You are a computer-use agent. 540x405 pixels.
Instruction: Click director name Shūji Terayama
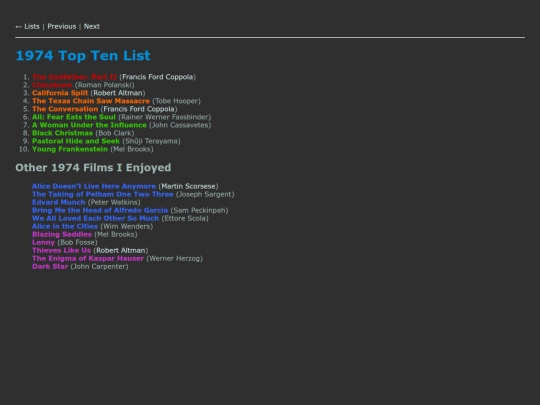point(152,141)
